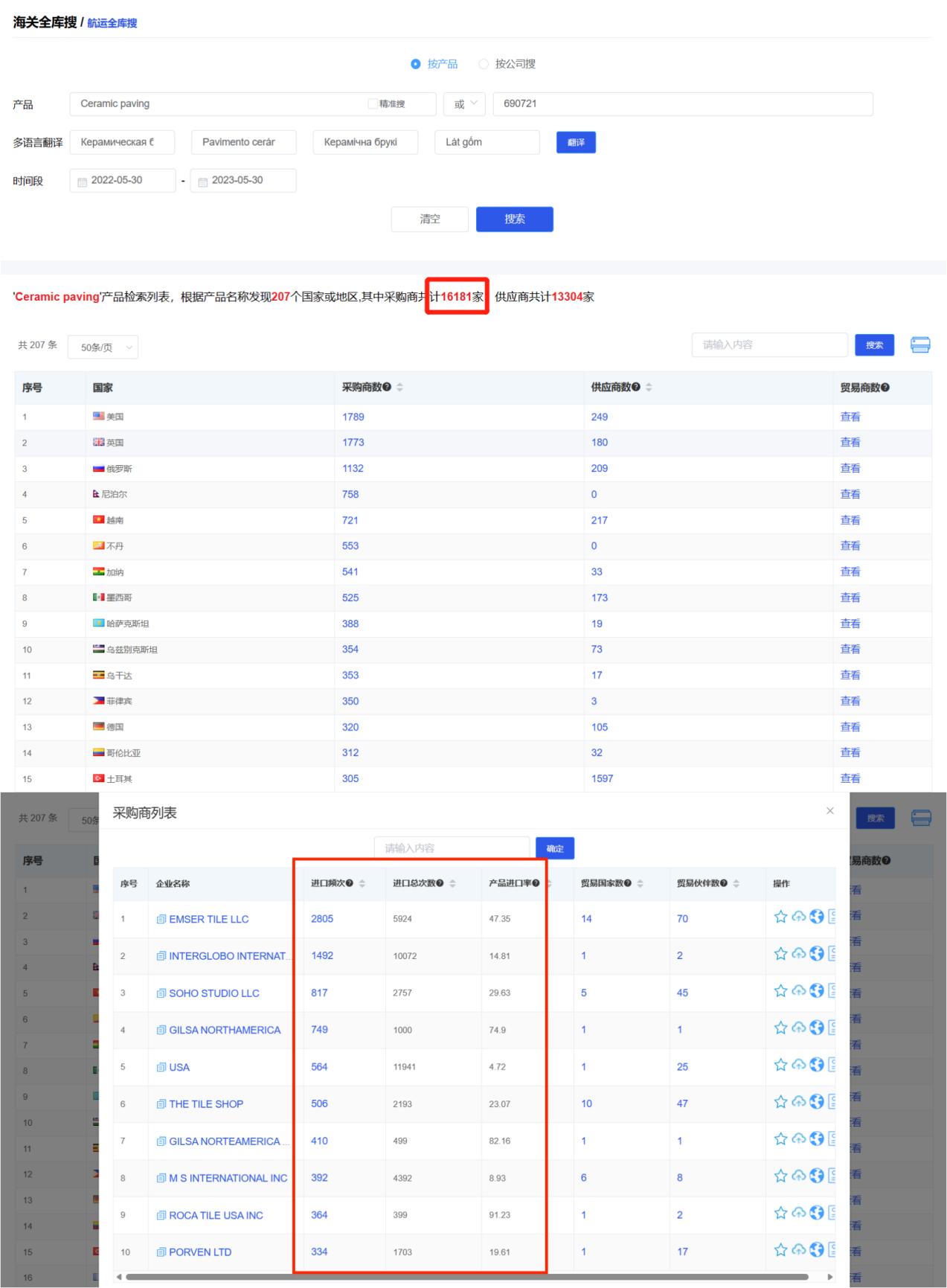The height and width of the screenshot is (1288, 947).
Task: Open the 或 operator dropdown
Action: [x=465, y=104]
